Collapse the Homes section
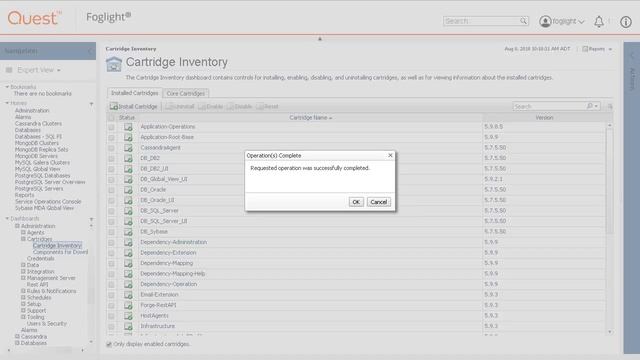640x360 pixels. click(7, 103)
